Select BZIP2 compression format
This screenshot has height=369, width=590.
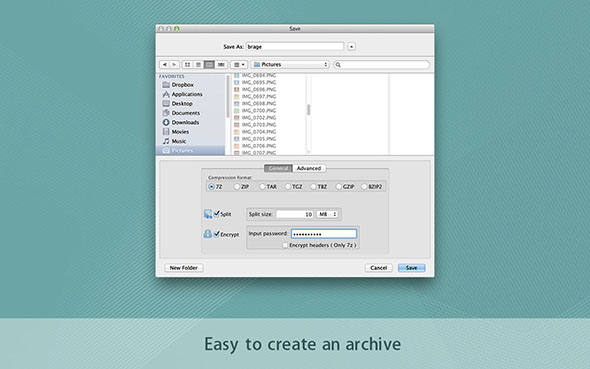point(364,187)
